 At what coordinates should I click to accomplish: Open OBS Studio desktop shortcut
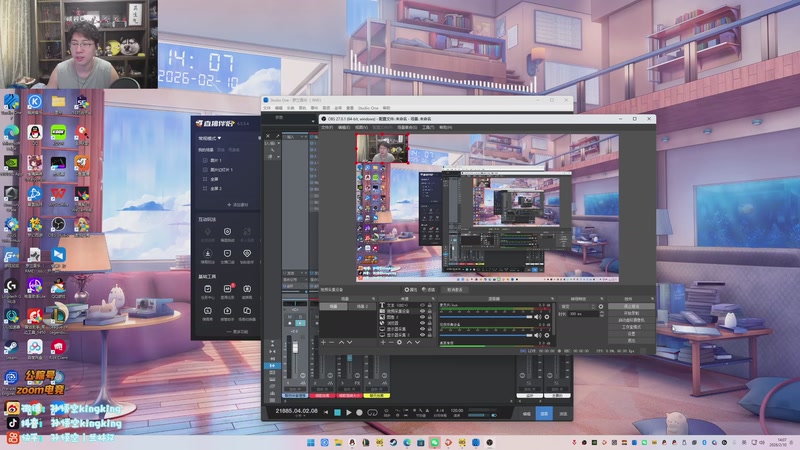pyautogui.click(x=58, y=226)
